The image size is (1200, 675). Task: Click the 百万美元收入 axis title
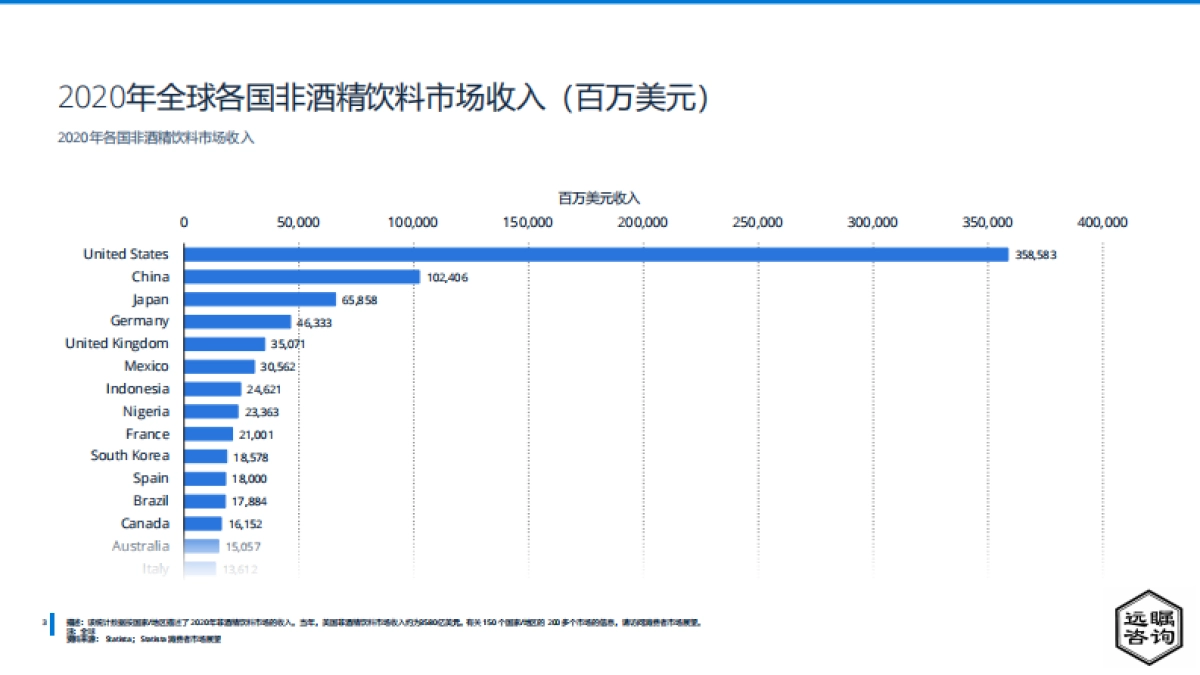click(x=600, y=198)
